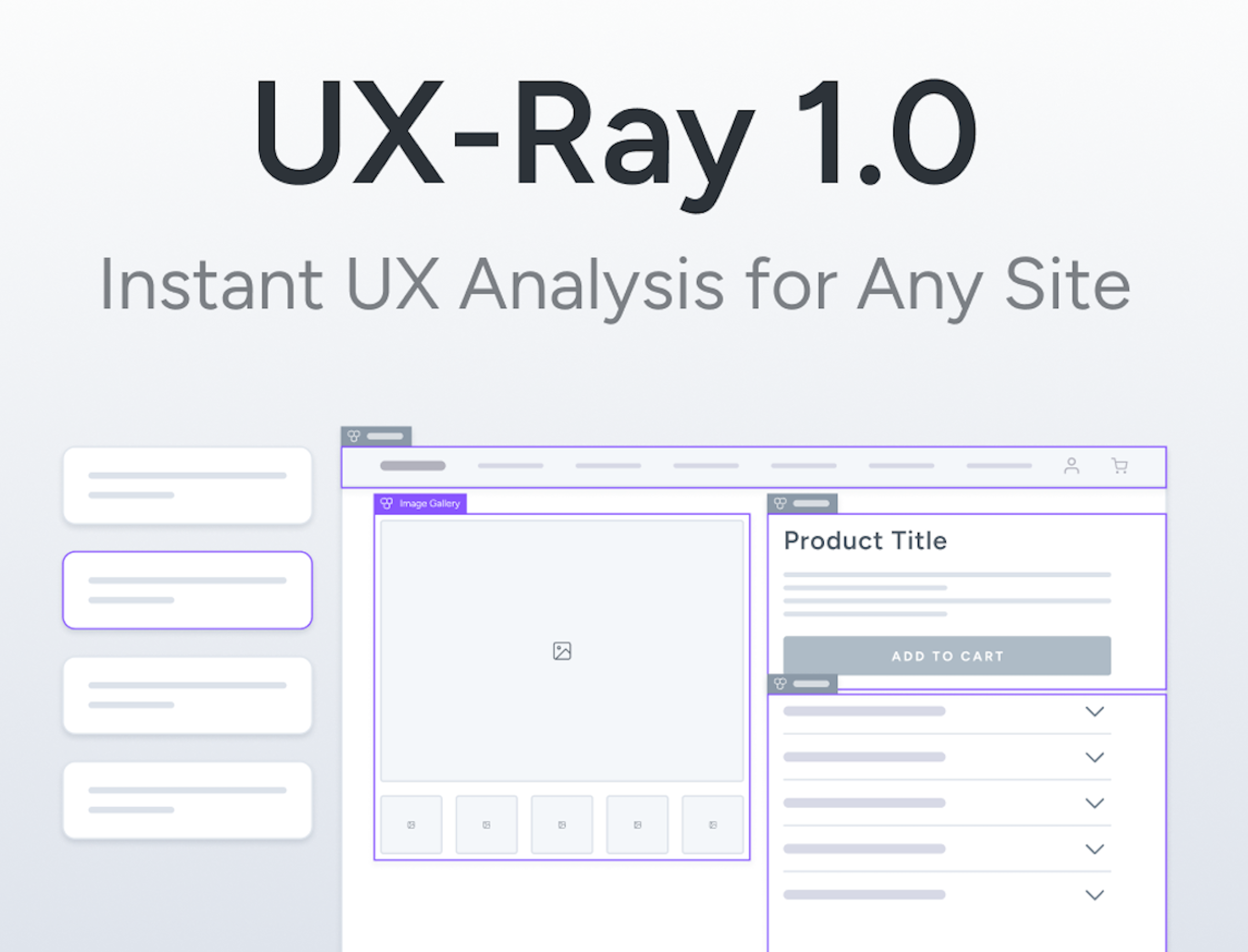Click the last gallery thumbnail
1248x952 pixels.
pos(713,825)
